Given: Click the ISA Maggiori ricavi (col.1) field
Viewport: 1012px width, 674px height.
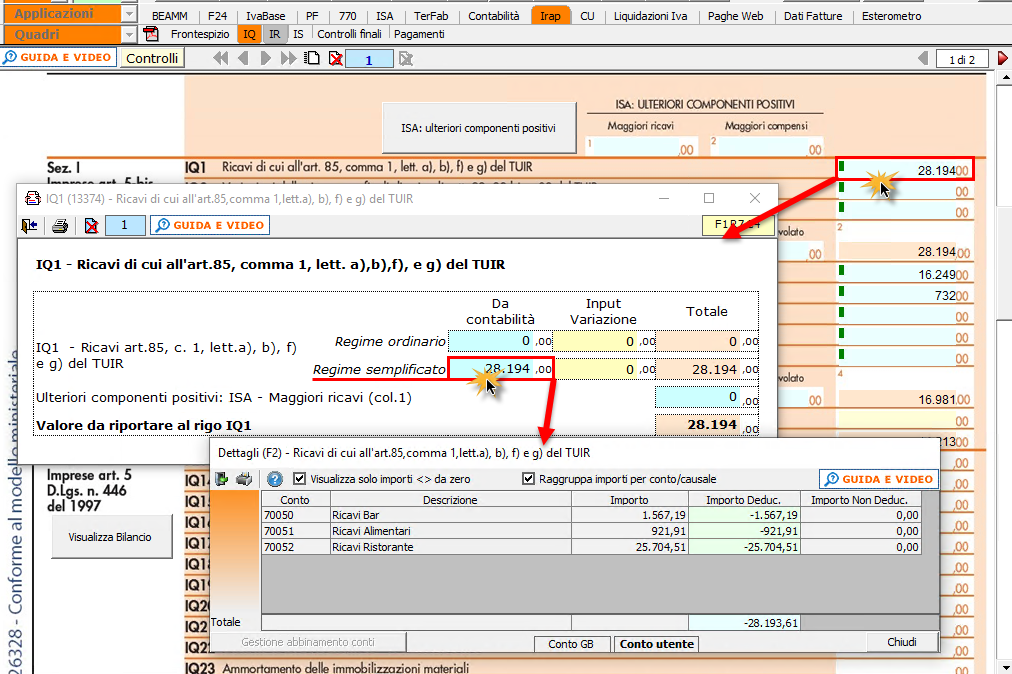Looking at the screenshot, I should point(707,397).
